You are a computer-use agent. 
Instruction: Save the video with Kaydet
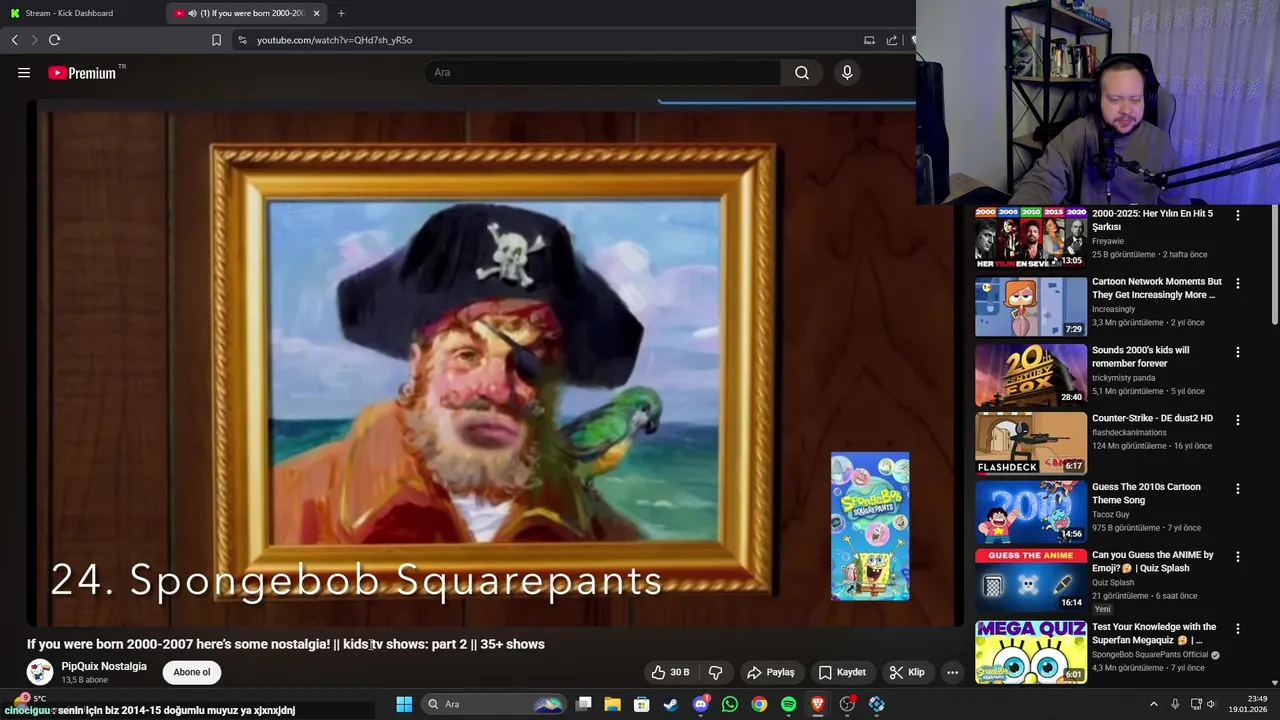842,672
